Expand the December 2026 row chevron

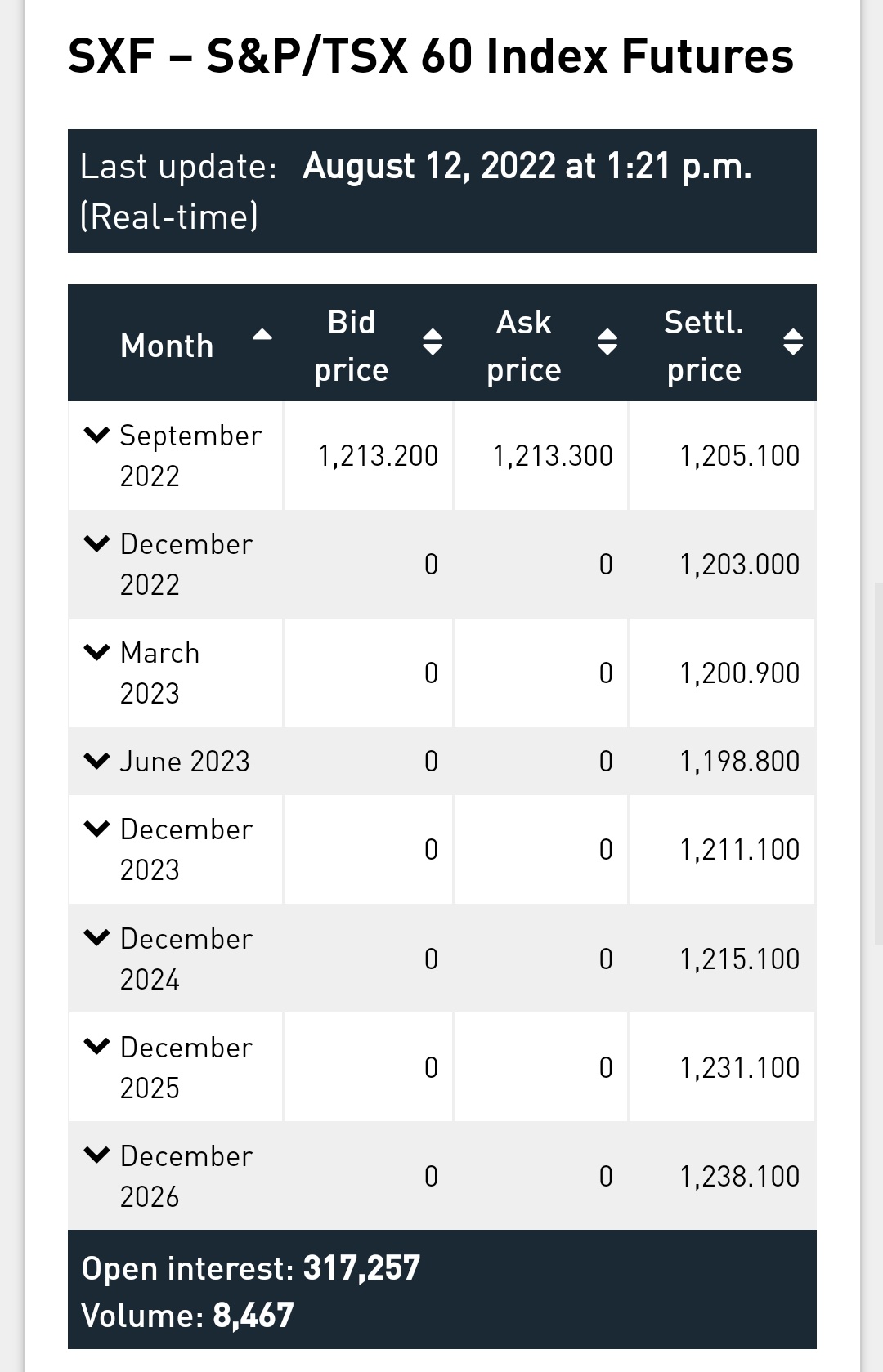click(x=96, y=1156)
